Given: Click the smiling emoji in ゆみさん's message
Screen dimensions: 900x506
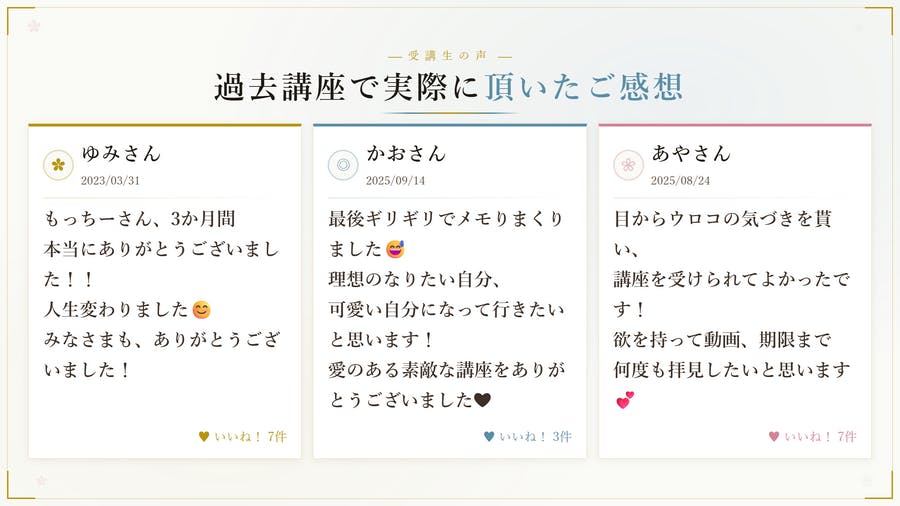Looking at the screenshot, I should tap(201, 310).
